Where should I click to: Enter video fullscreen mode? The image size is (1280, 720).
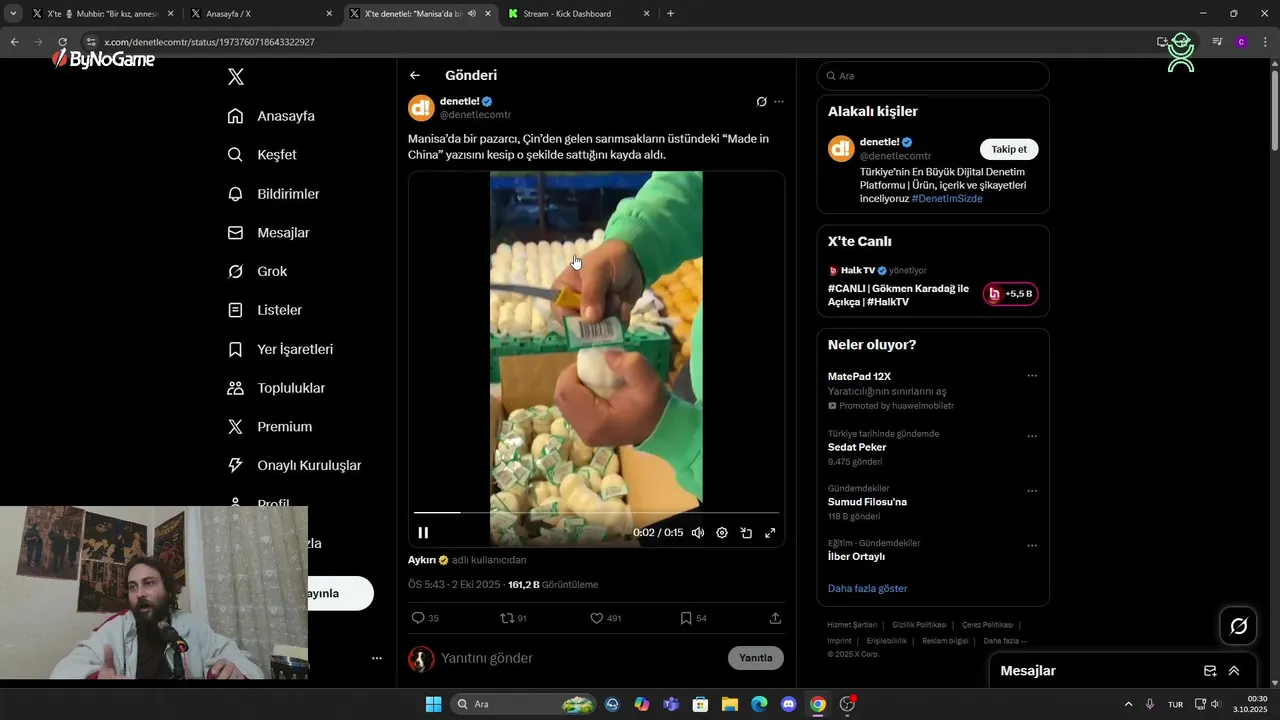point(770,533)
